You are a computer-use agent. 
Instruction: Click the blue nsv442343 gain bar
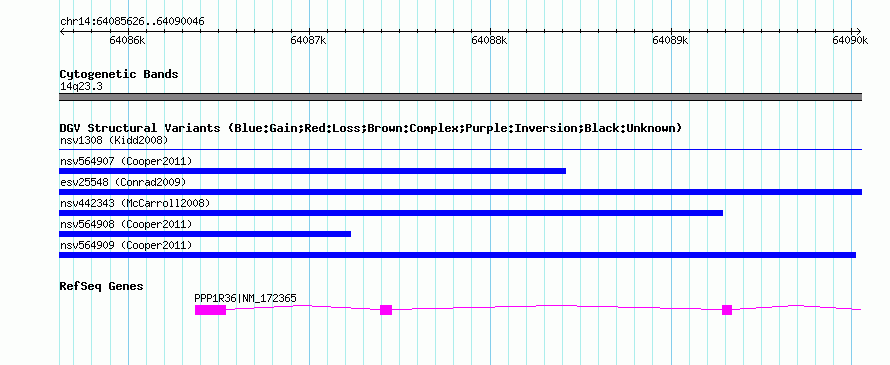391,213
